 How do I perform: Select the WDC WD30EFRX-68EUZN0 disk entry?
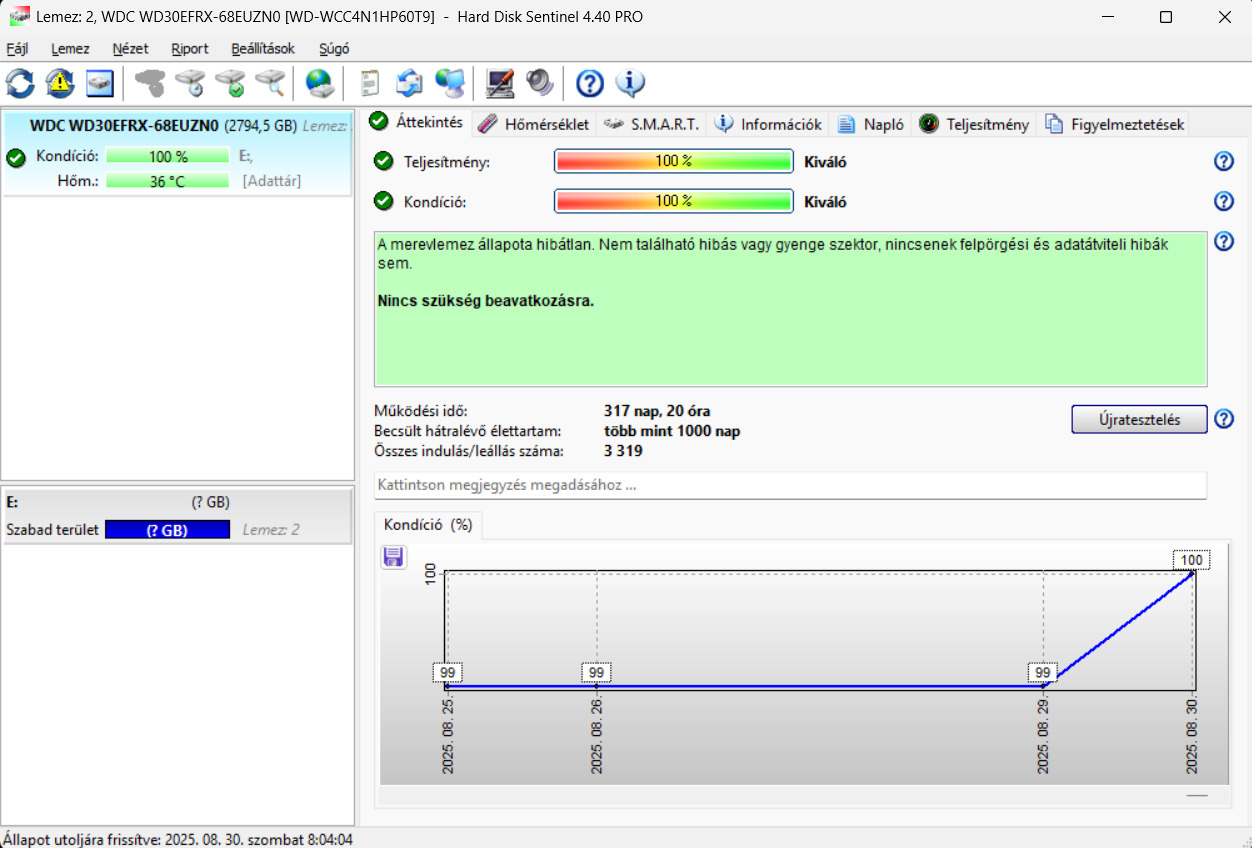tap(177, 153)
